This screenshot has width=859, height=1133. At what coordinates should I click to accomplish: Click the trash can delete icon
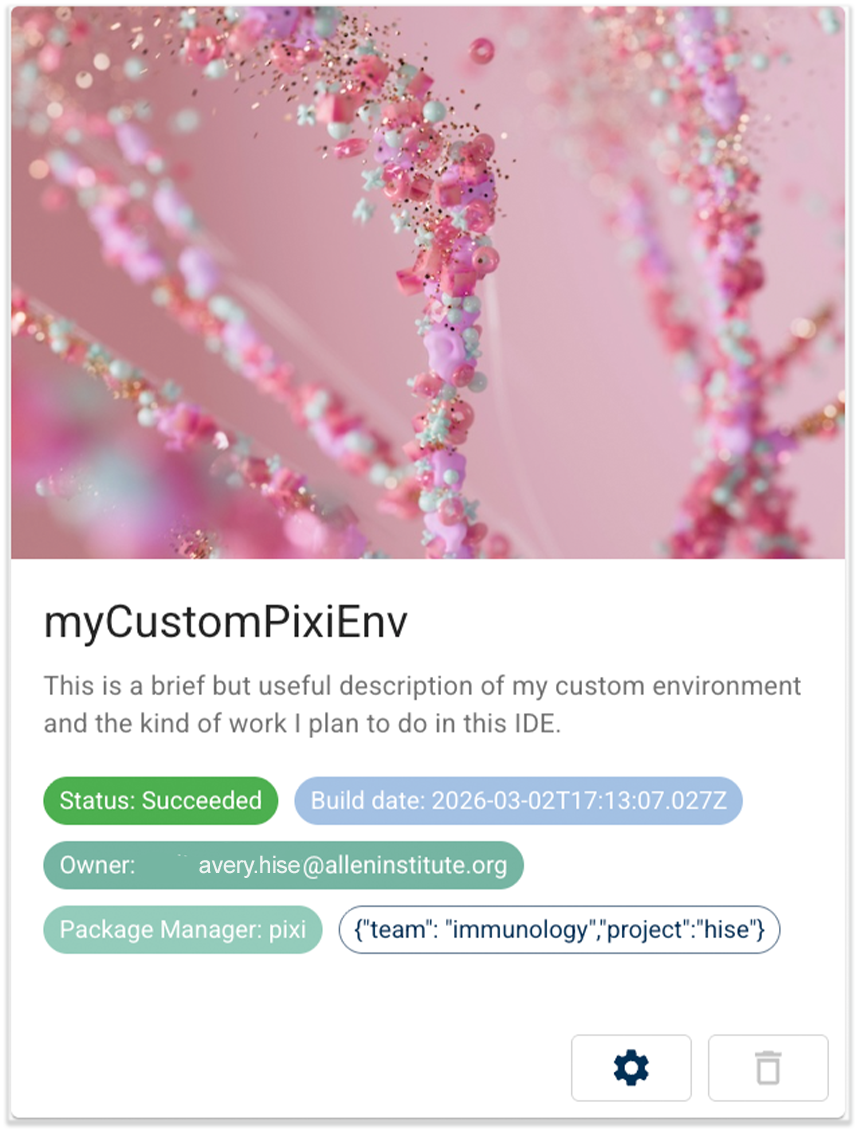coord(768,1068)
